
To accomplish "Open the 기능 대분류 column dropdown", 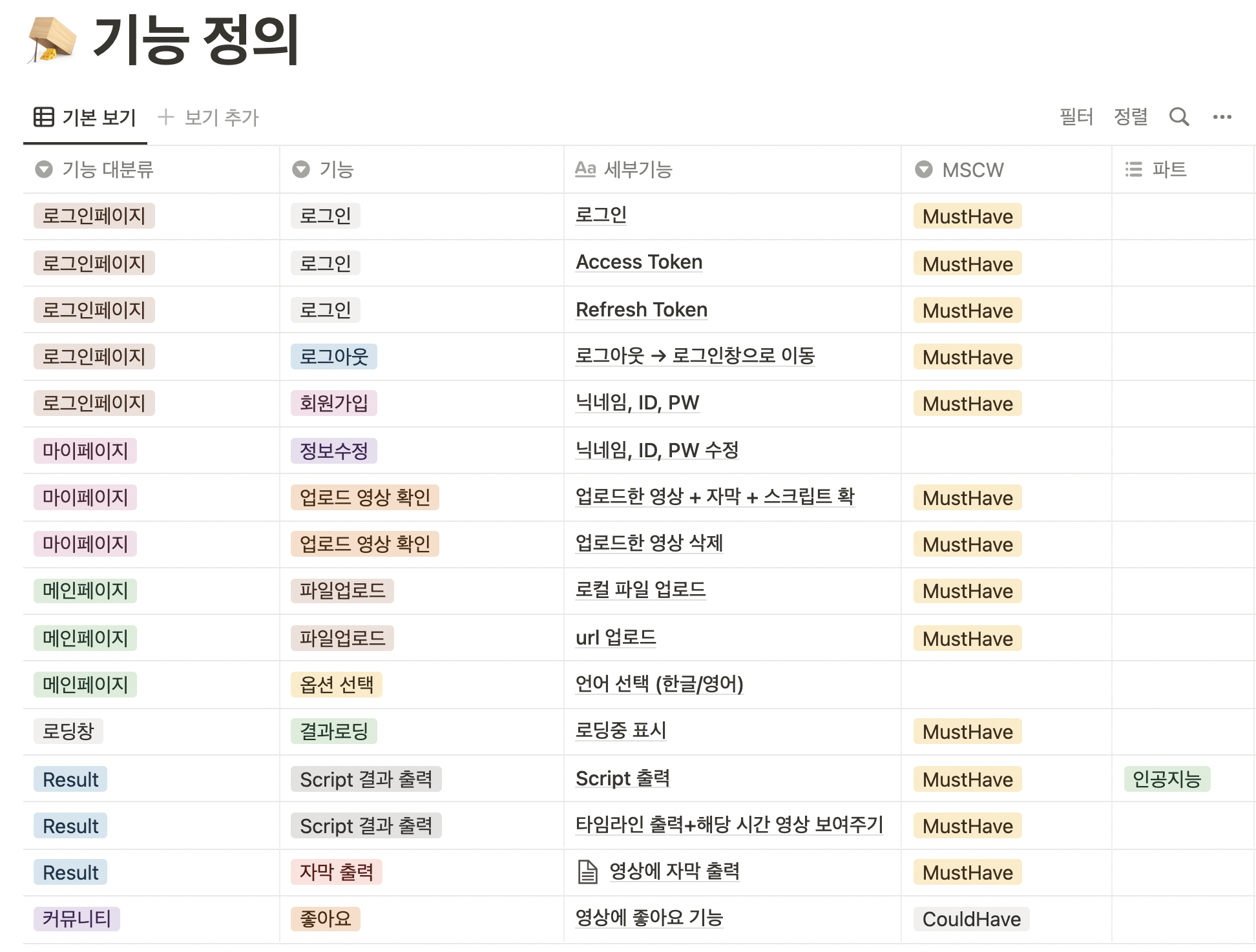I will 43,169.
